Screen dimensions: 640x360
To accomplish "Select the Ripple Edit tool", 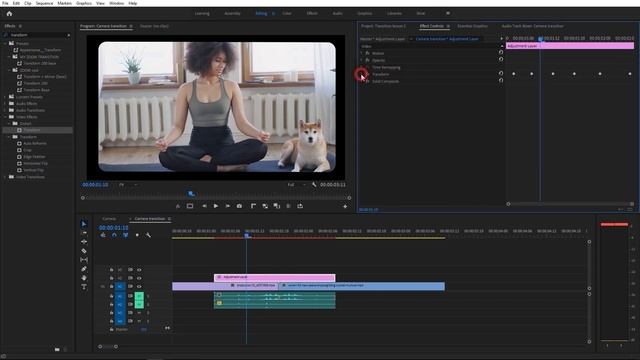I will [x=84, y=242].
